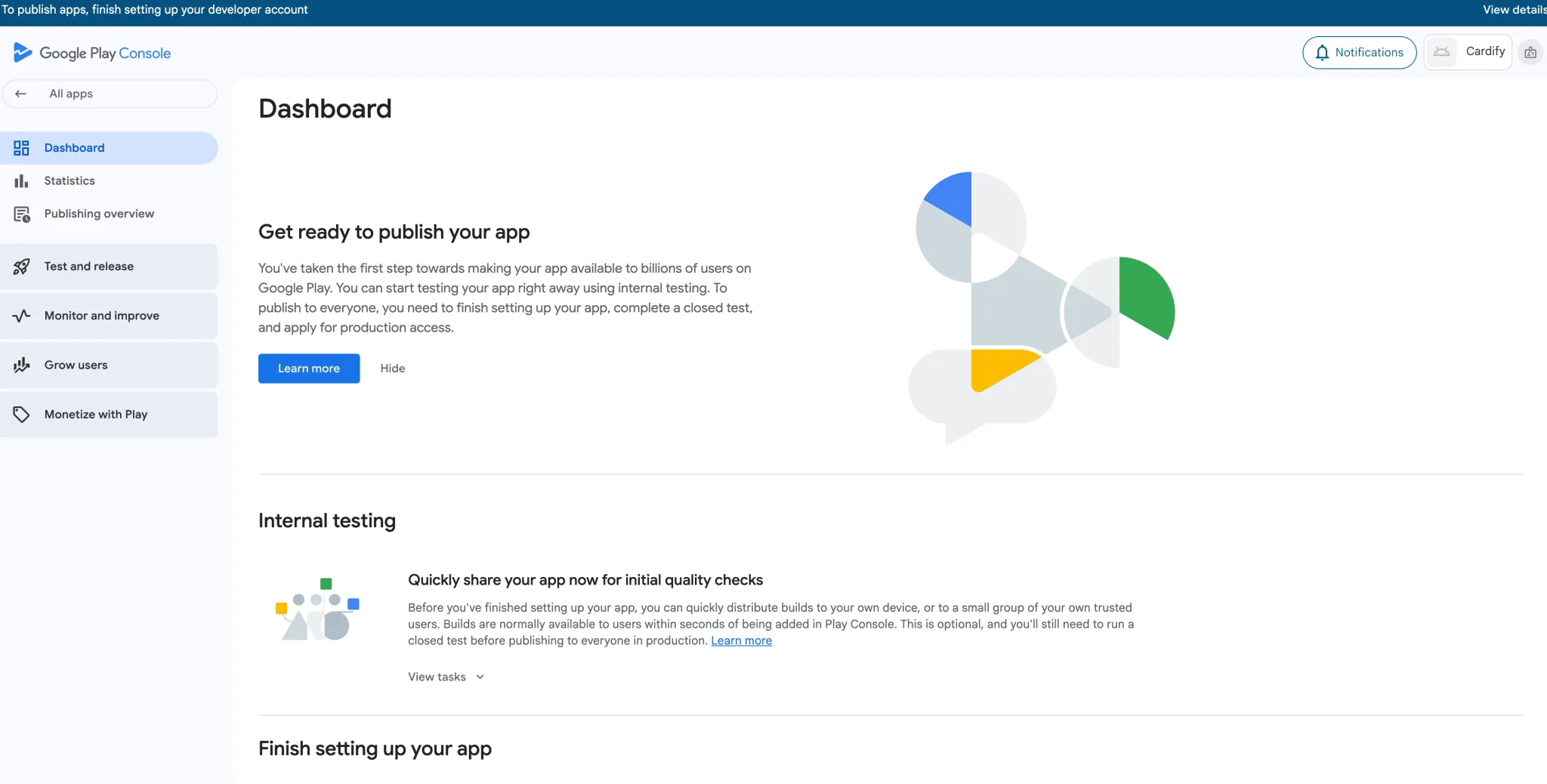Open Monetize with Play section
Viewport: 1547px width, 784px height.
point(95,414)
